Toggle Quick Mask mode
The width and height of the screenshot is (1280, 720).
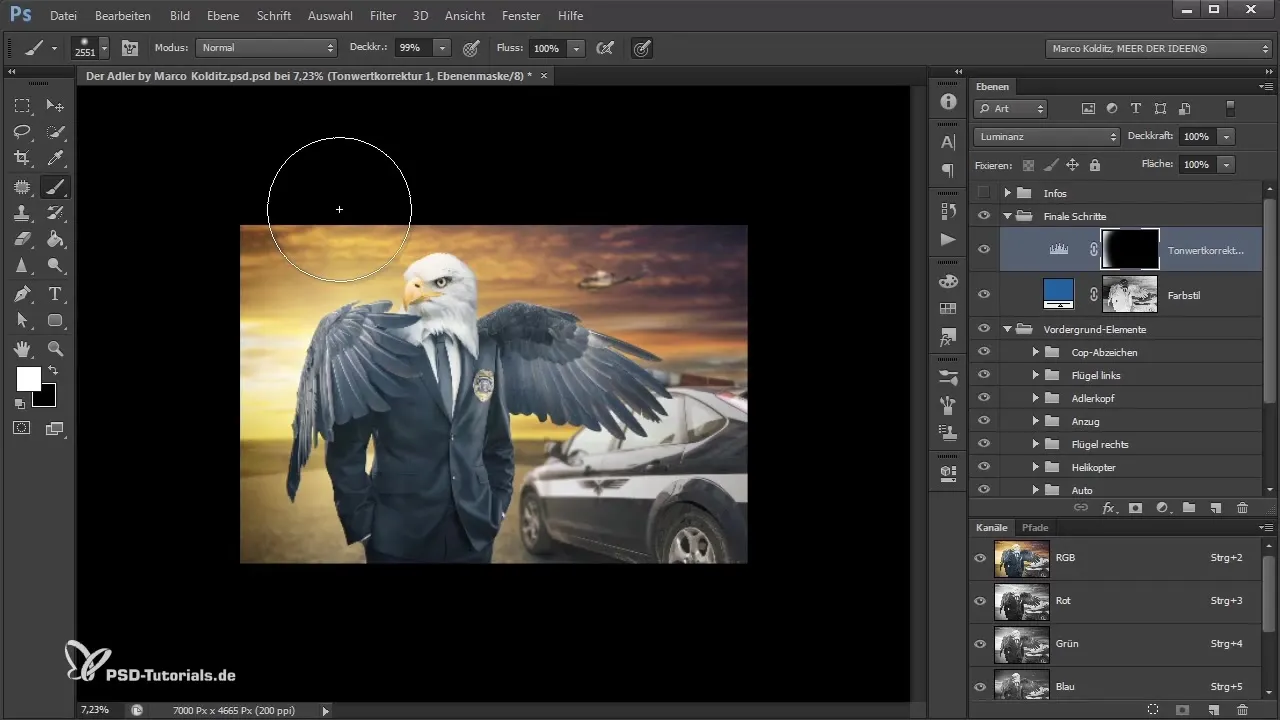tap(22, 427)
